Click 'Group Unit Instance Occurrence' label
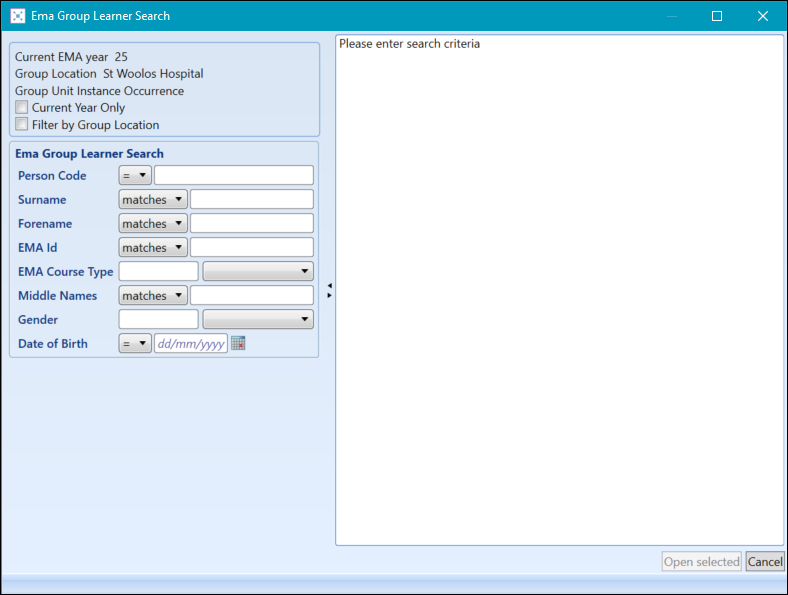788x595 pixels. point(100,91)
